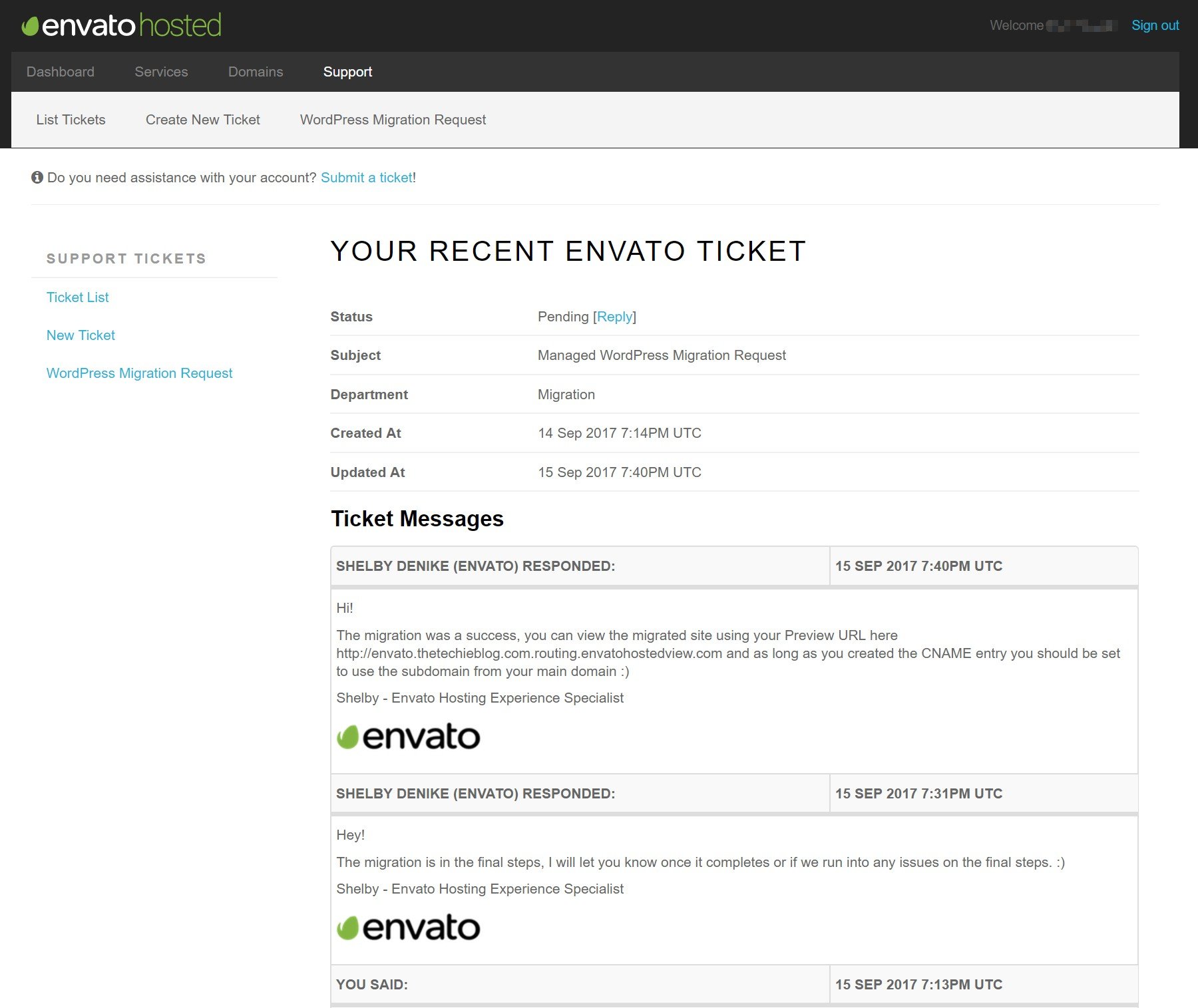Sign out of the account

pos(1155,25)
